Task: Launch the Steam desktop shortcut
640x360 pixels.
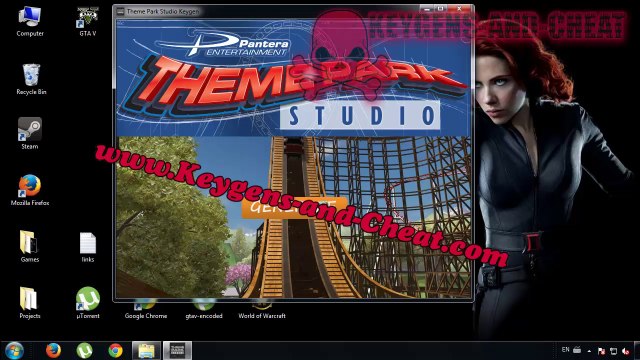Action: (30, 133)
